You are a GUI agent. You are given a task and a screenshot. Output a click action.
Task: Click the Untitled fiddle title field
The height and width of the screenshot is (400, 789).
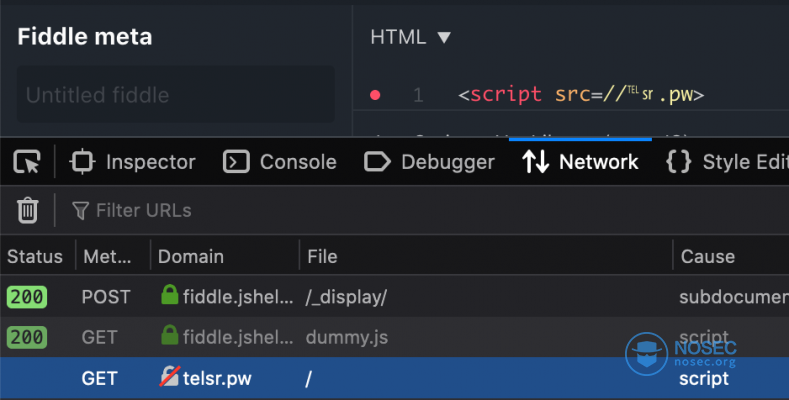(x=175, y=95)
